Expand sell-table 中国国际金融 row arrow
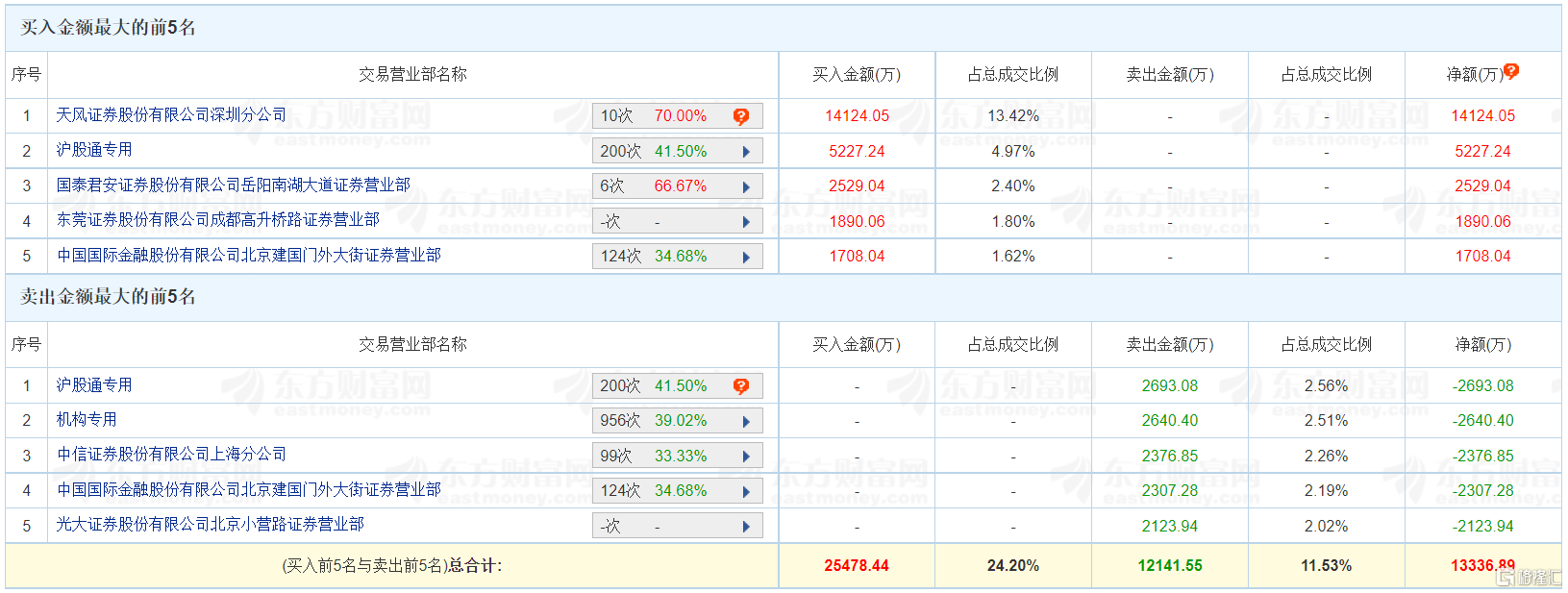Image resolution: width=1568 pixels, height=593 pixels. 746,492
